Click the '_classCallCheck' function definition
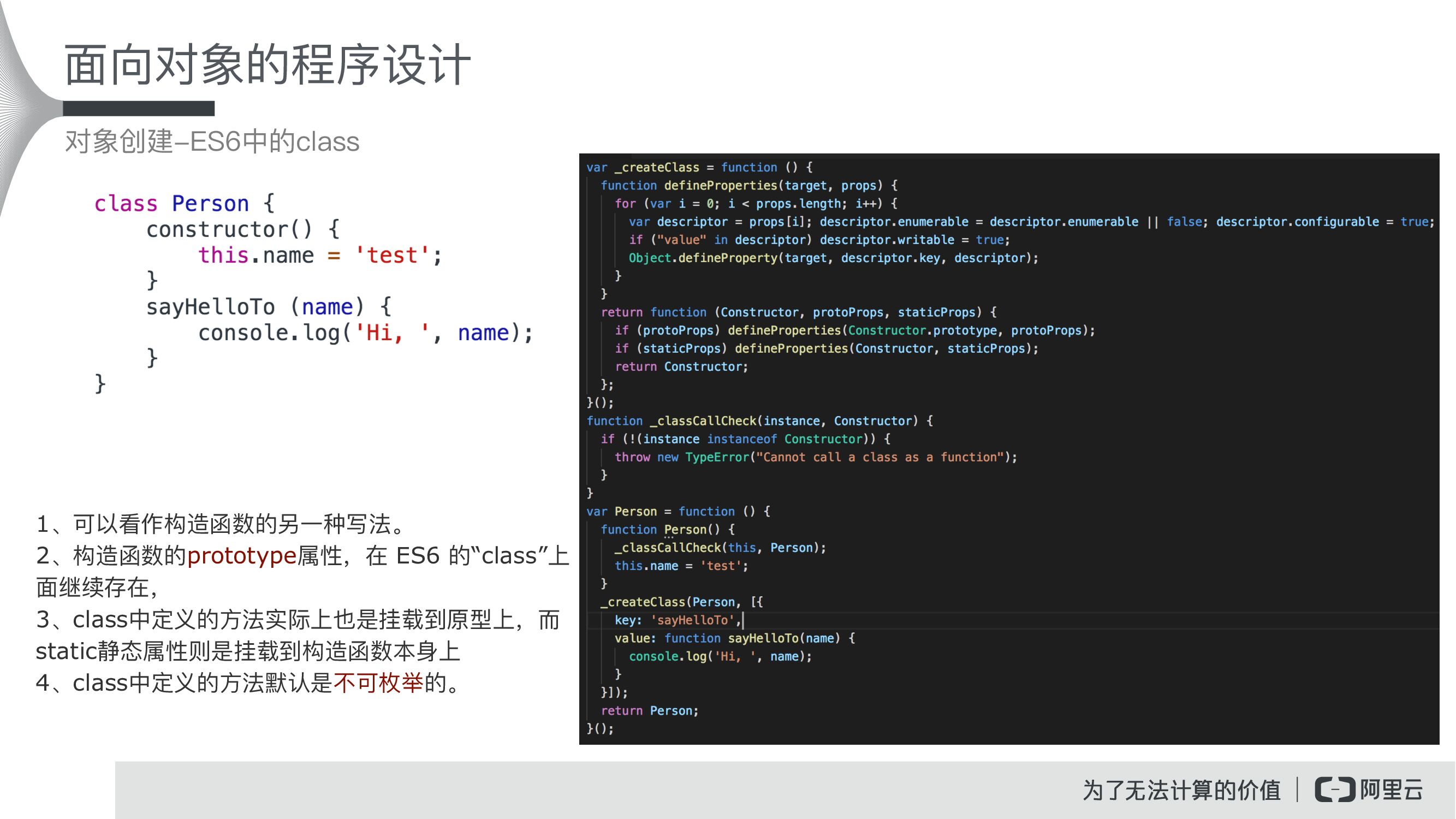 coord(759,420)
